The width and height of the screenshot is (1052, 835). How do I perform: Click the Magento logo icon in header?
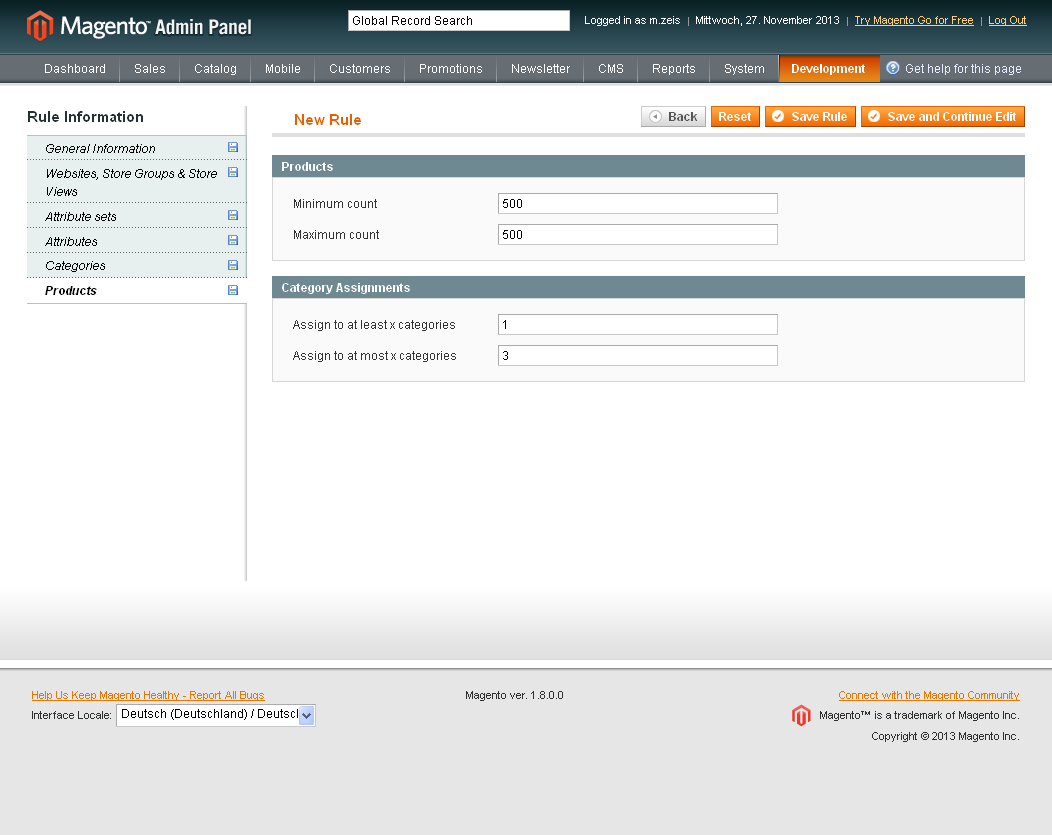click(40, 26)
